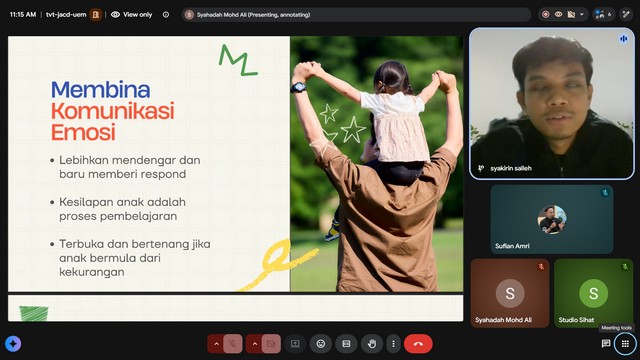Viewport: 640px width, 360px height.
Task: Open the Gemini sparkle assistant button
Action: (x=13, y=344)
